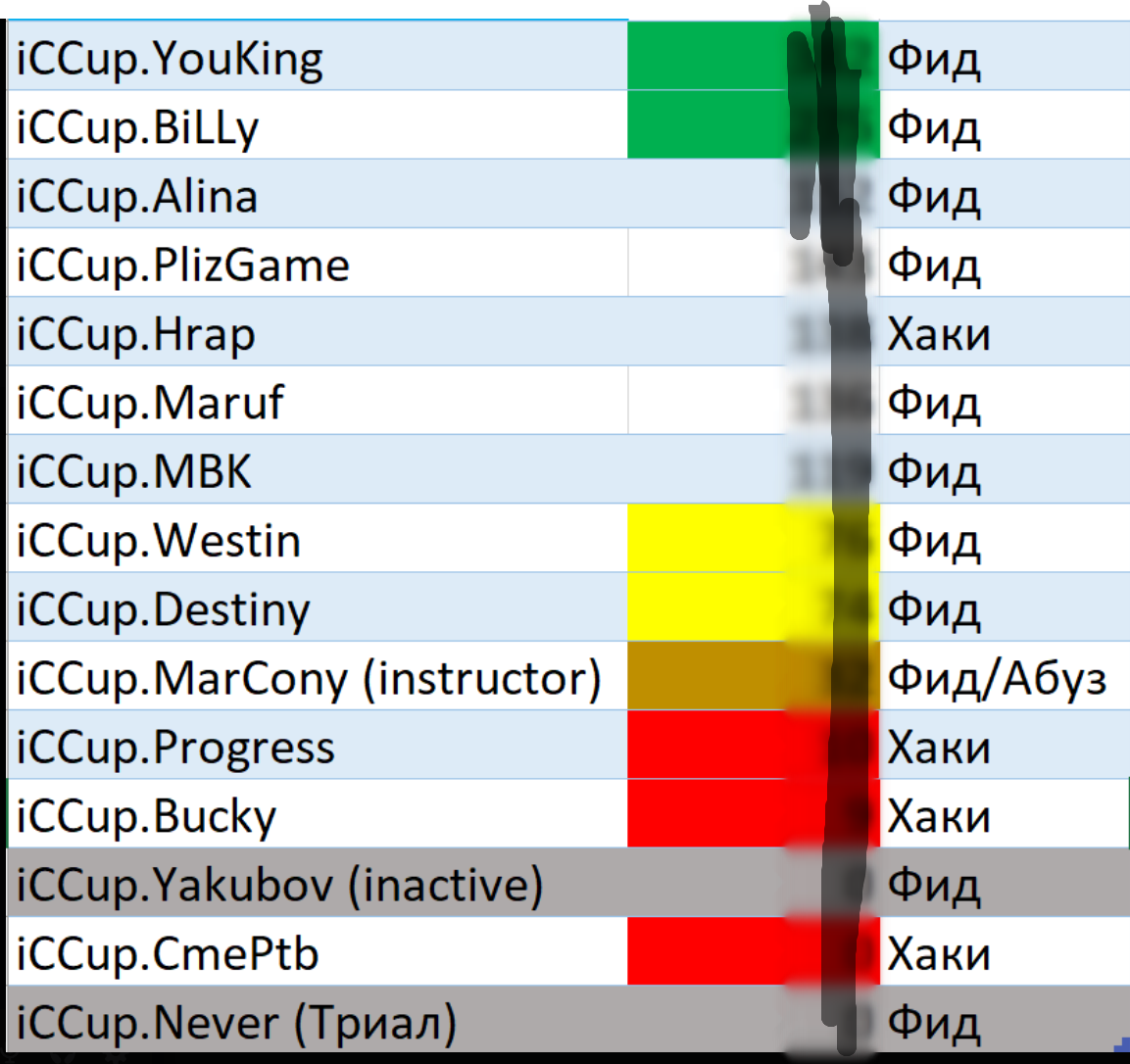Select the iCCup.Maruf cell
The height and width of the screenshot is (1064, 1130).
point(318,400)
